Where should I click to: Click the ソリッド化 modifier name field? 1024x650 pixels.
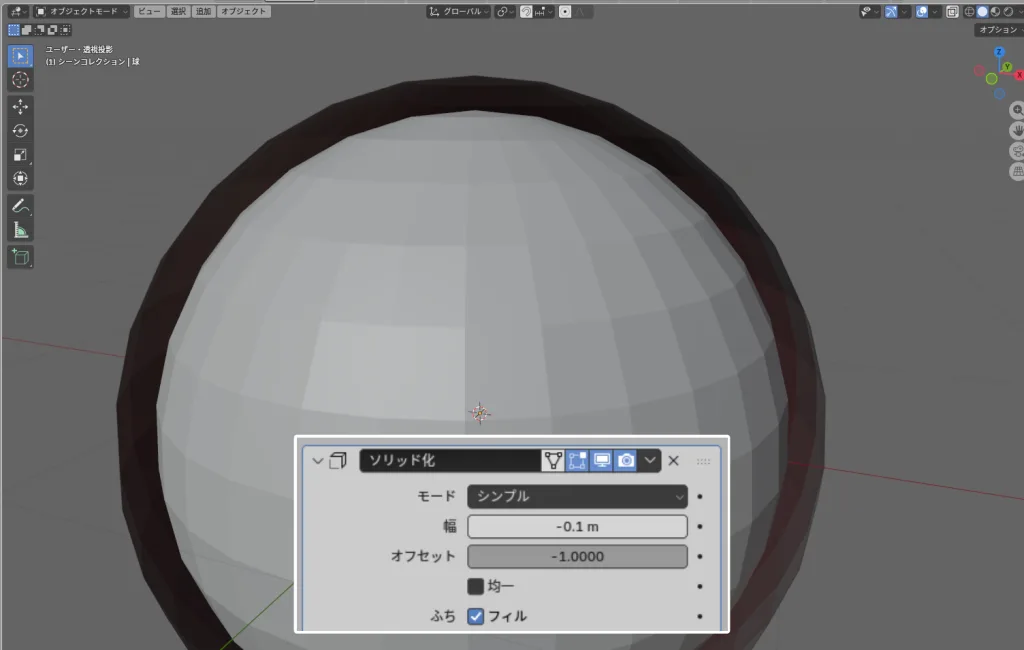pyautogui.click(x=451, y=461)
